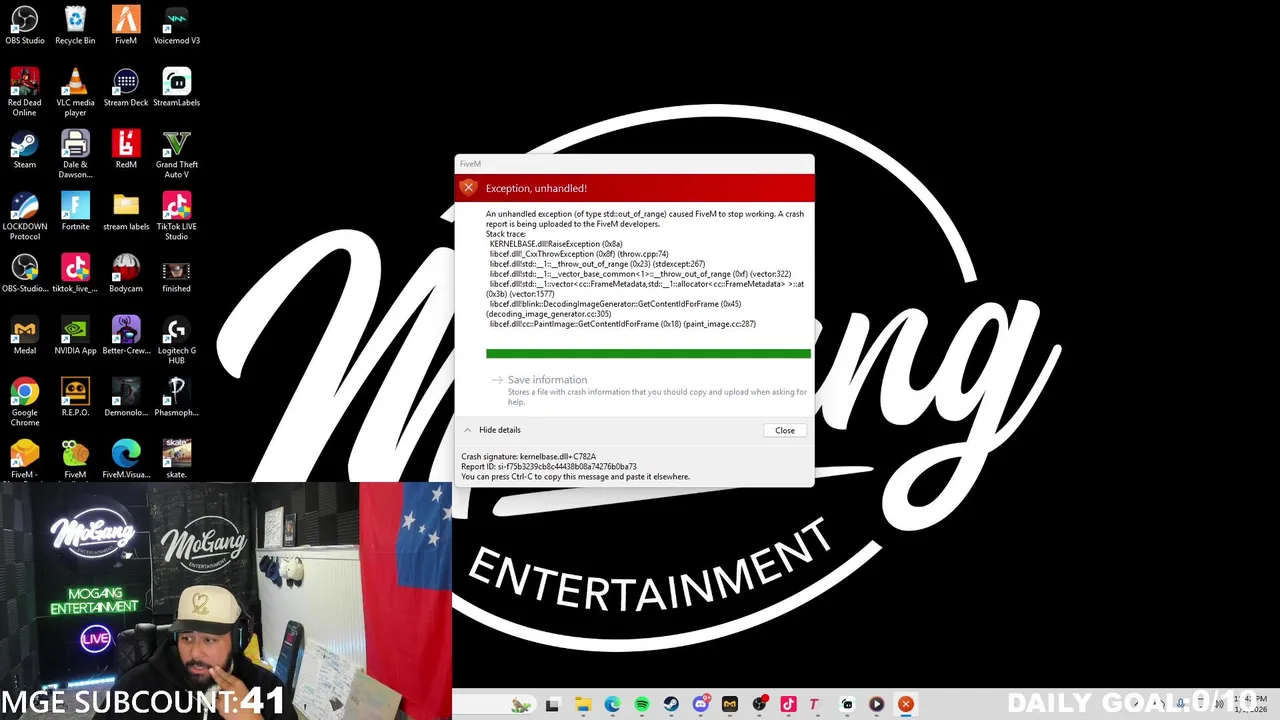This screenshot has height=720, width=1280.
Task: Click the Report ID text line
Action: point(549,467)
